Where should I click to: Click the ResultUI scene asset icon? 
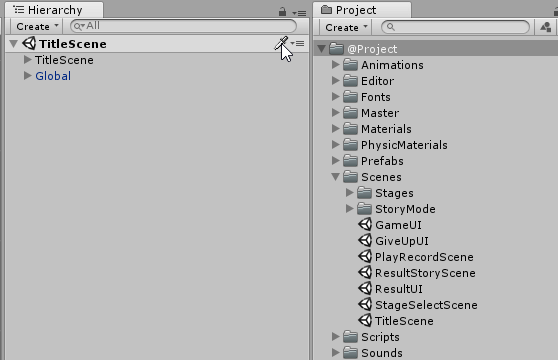365,288
